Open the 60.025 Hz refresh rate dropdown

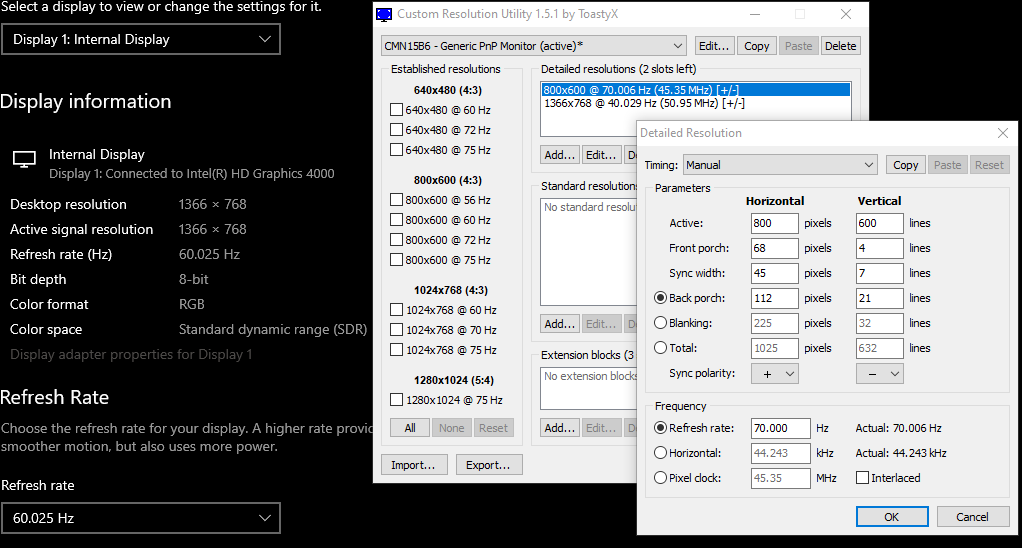click(140, 518)
